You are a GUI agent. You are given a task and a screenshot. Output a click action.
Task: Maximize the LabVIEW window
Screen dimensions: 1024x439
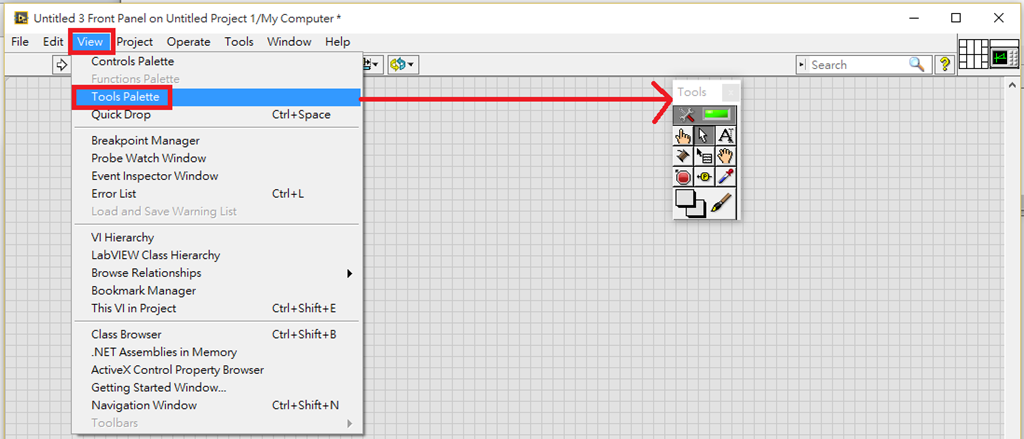coord(955,18)
